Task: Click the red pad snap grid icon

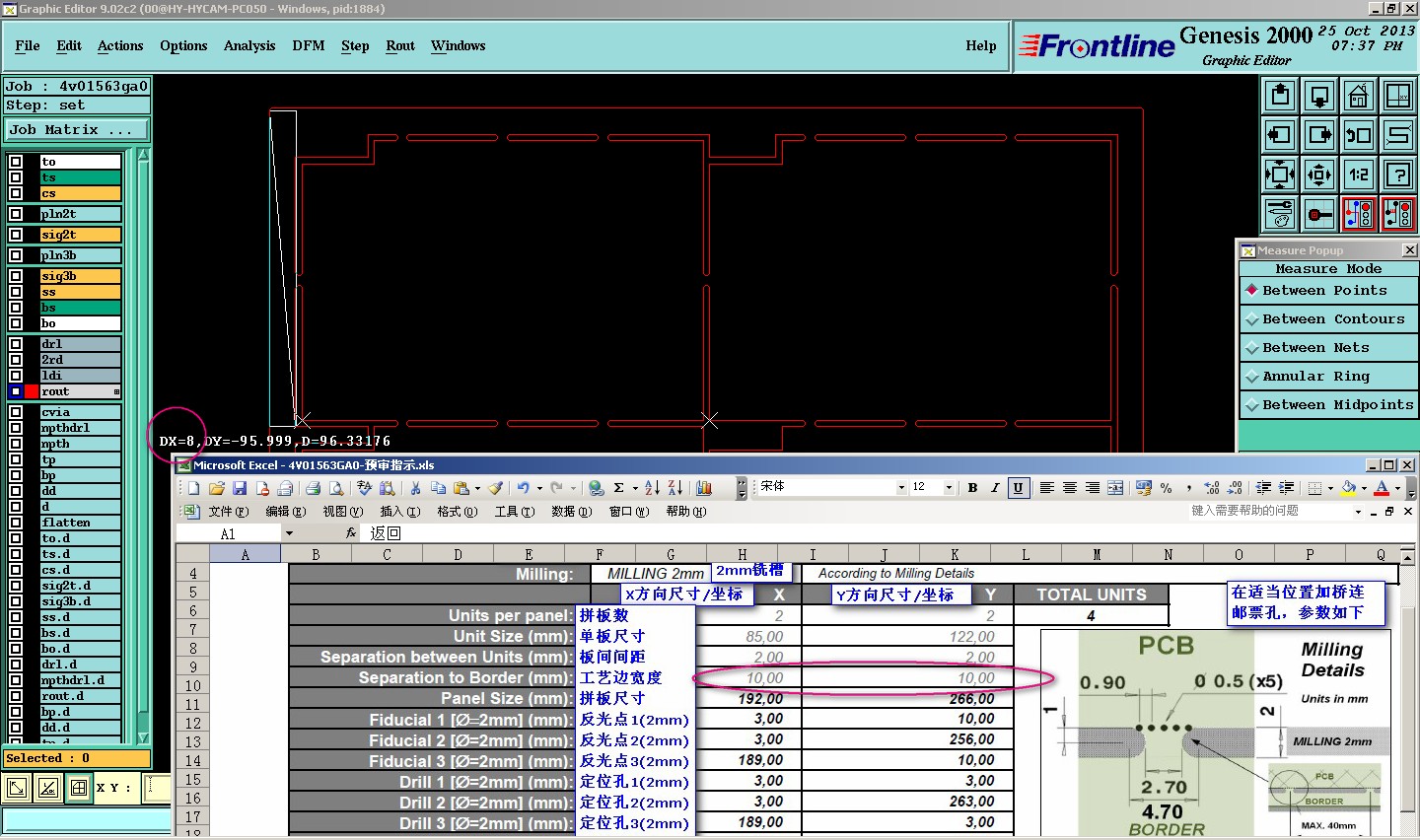Action: 1319,214
